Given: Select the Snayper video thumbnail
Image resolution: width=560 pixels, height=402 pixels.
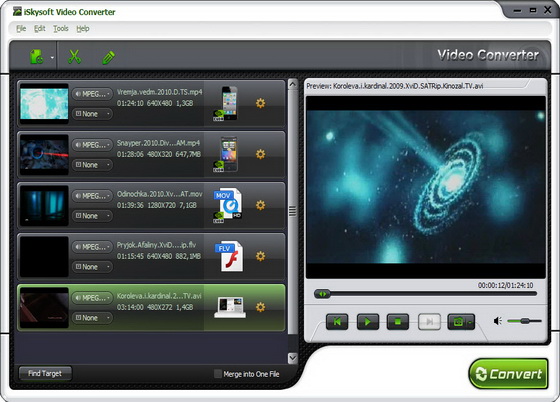Looking at the screenshot, I should tap(44, 155).
